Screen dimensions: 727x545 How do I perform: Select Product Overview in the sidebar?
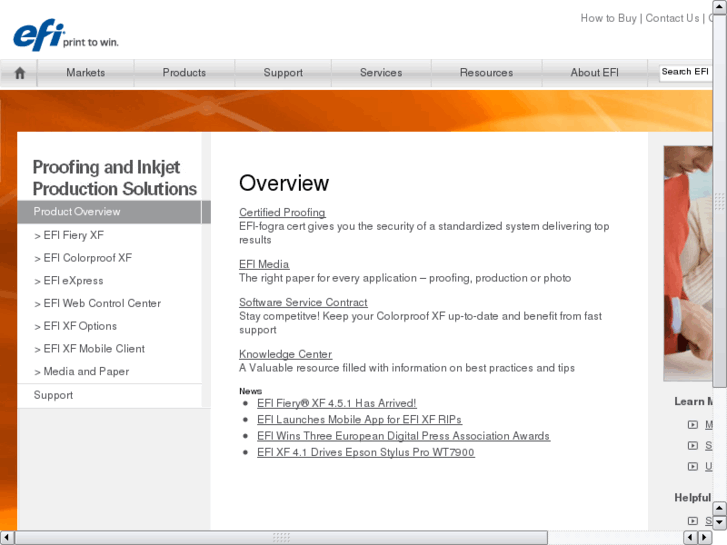[77, 212]
